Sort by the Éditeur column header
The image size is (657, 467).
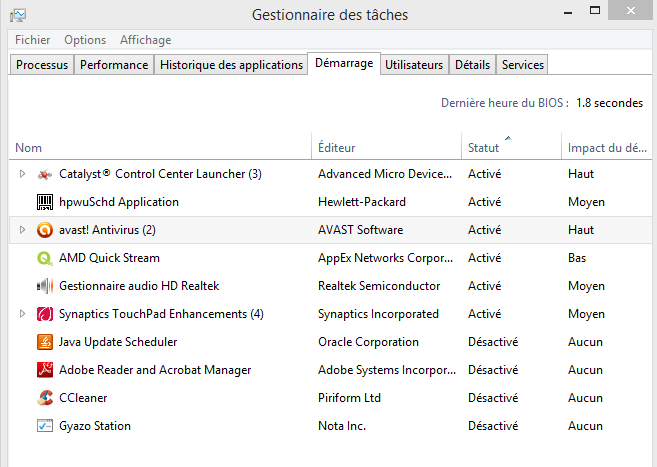[x=337, y=148]
